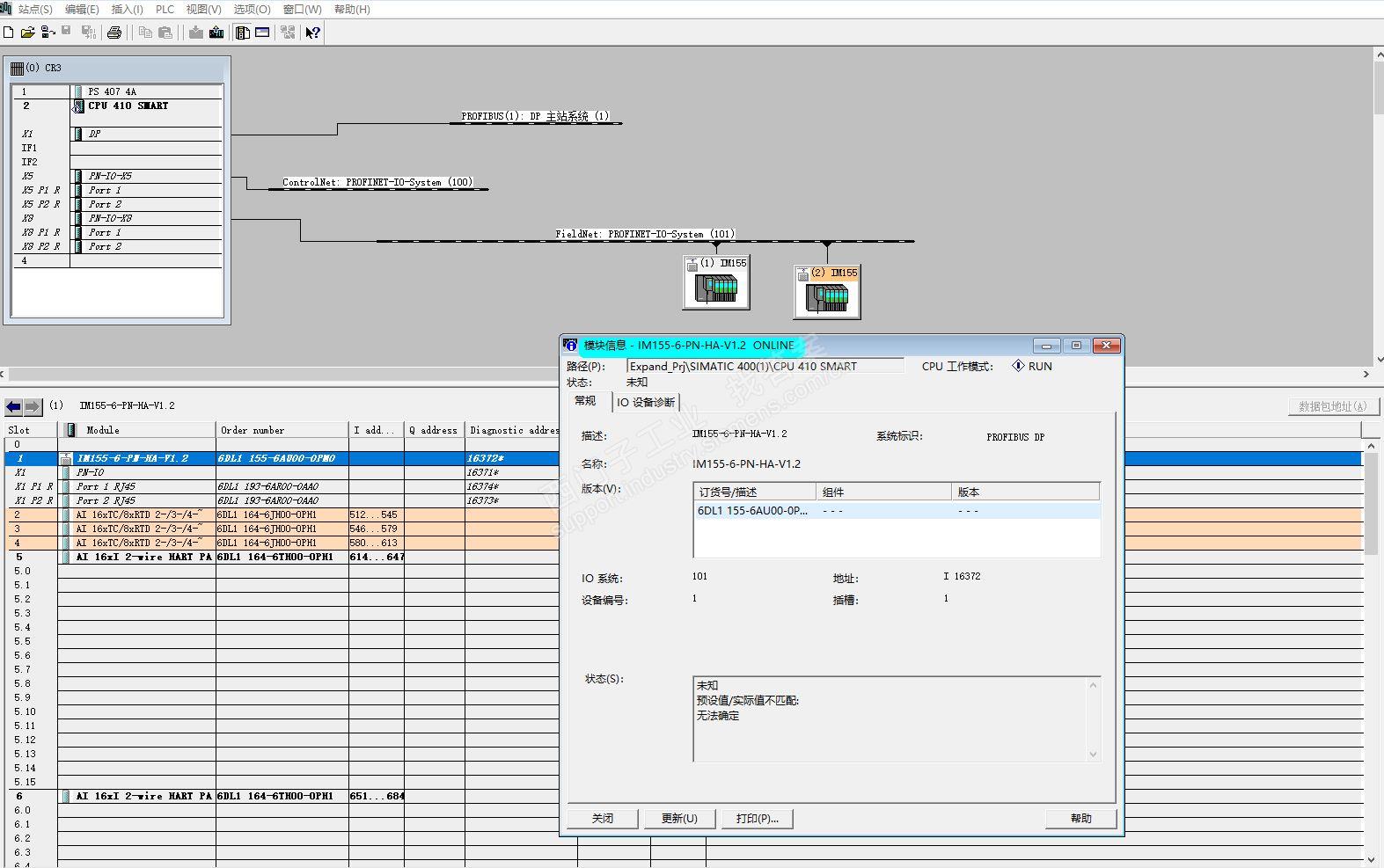Switch to the 常规 tab
Screen dimensions: 1384x868
[585, 401]
